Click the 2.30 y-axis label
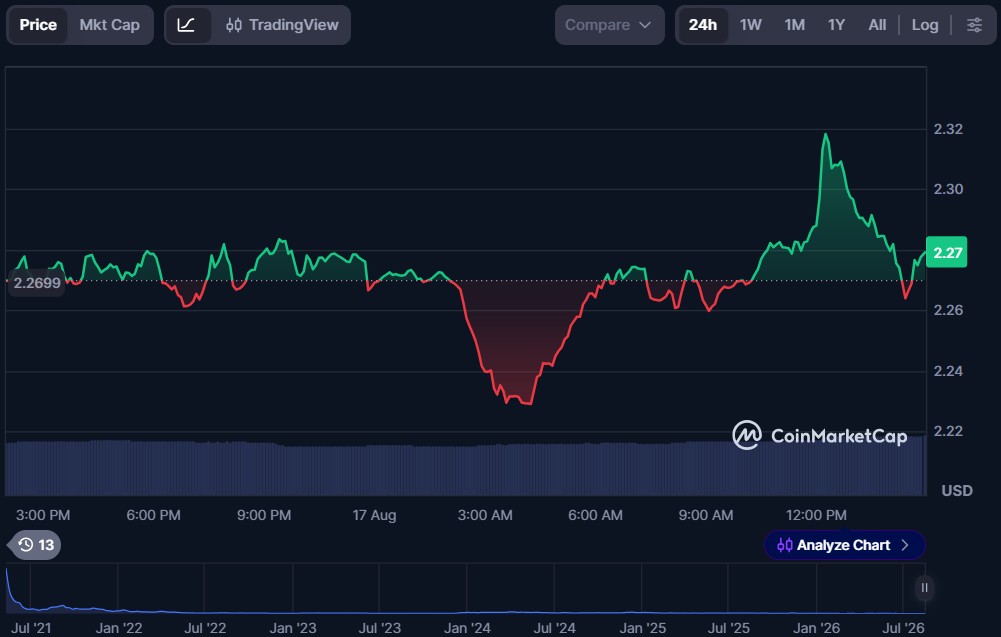The image size is (1001, 637). point(948,189)
